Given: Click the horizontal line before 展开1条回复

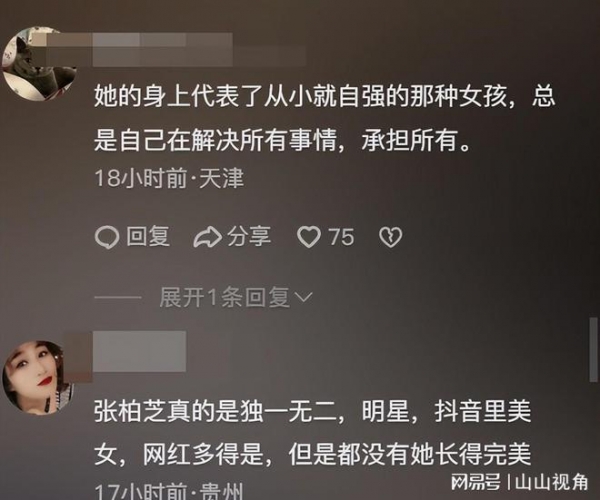Looking at the screenshot, I should (x=117, y=297).
